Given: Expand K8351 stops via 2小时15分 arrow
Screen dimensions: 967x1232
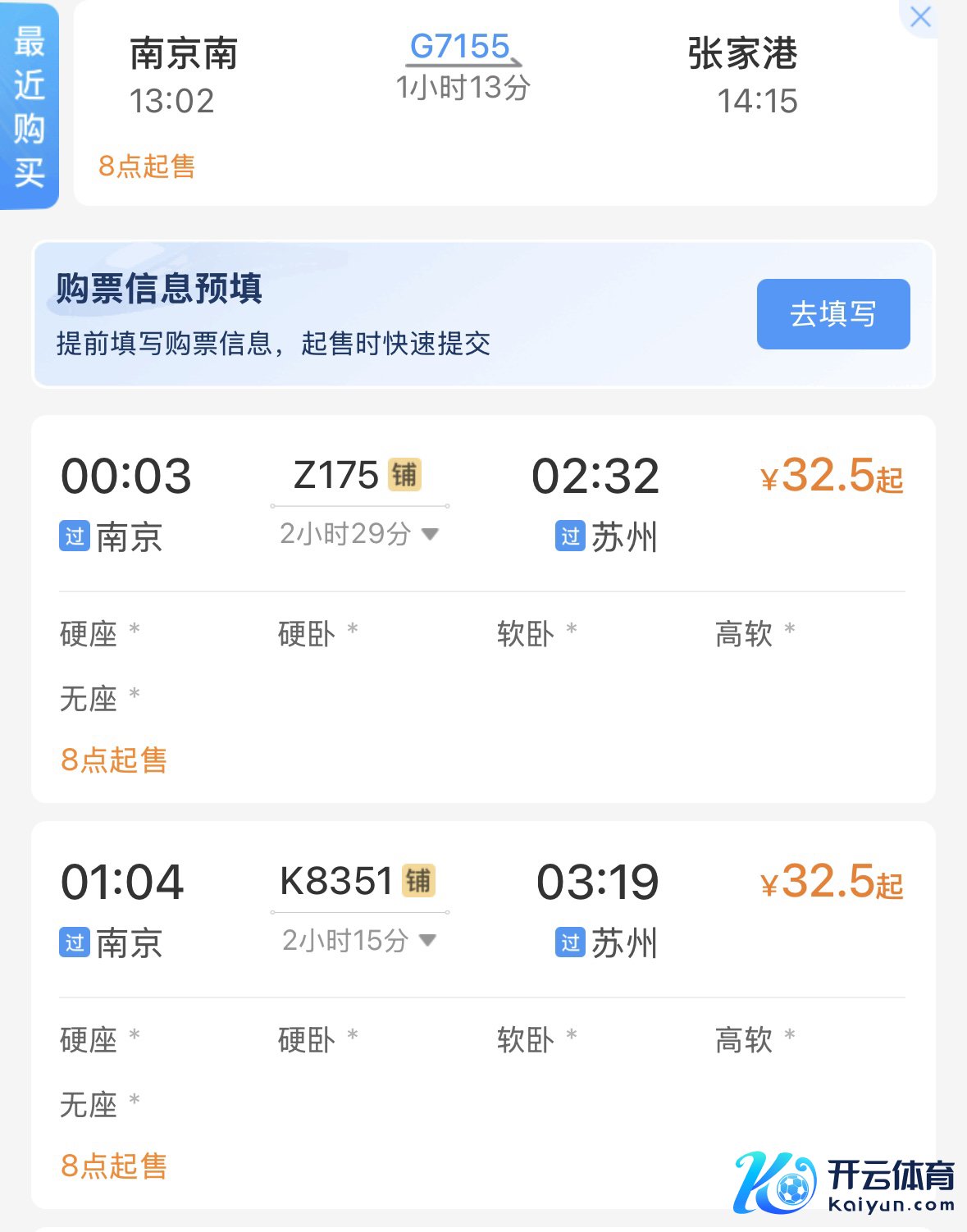Looking at the screenshot, I should (427, 940).
